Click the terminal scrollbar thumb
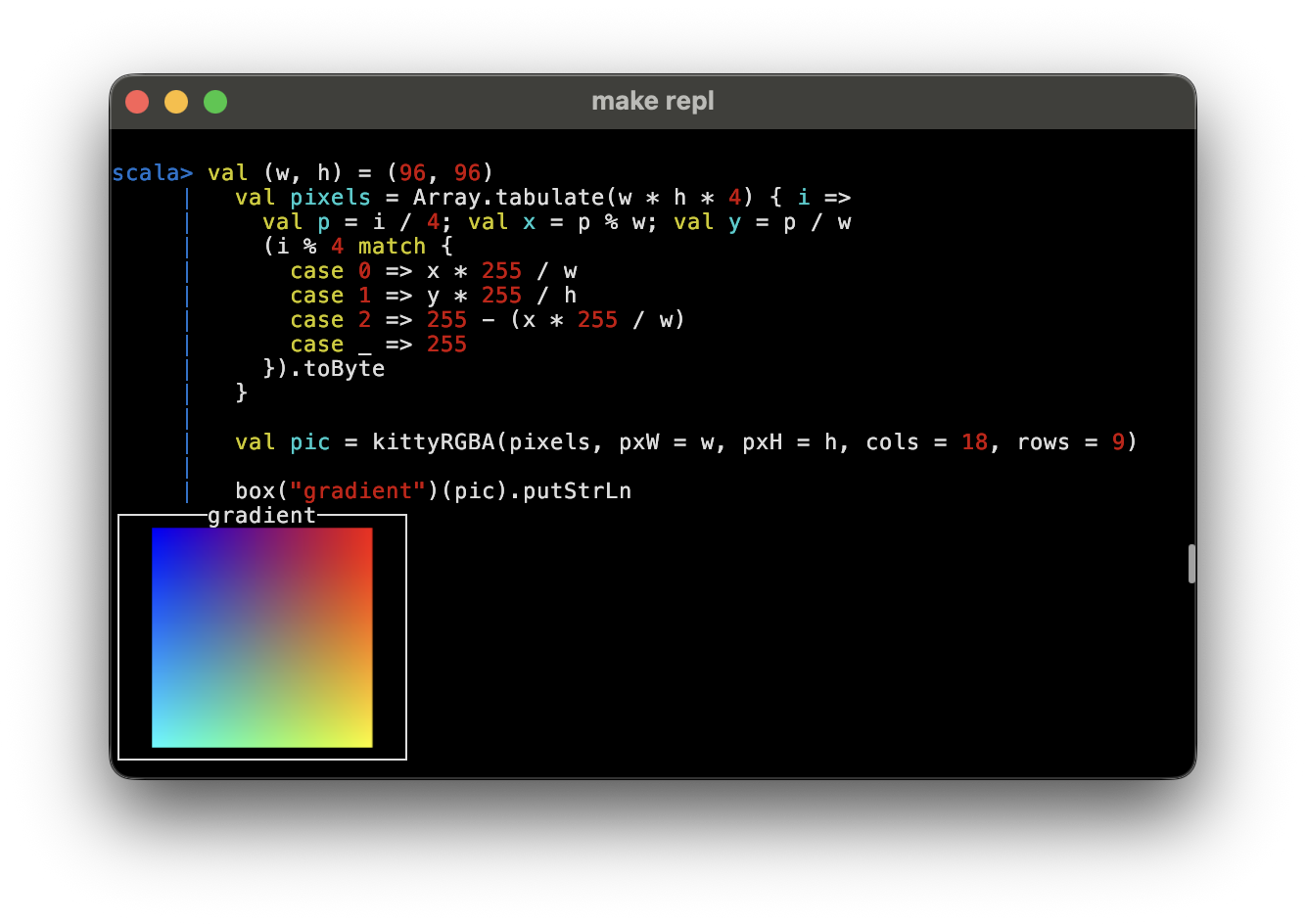The height and width of the screenshot is (924, 1306). (1191, 564)
